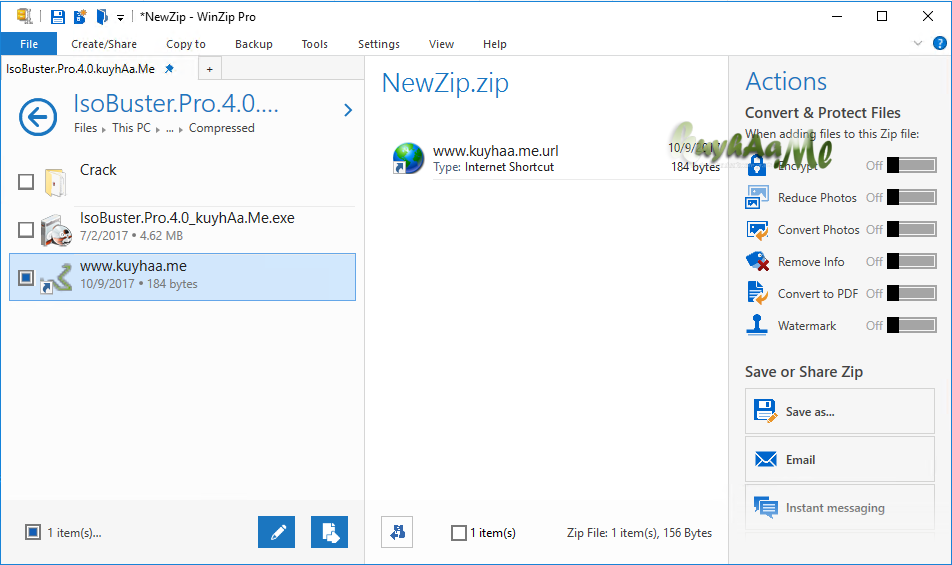Collapse the ribbon with the chevron arrow
This screenshot has width=952, height=565.
click(x=917, y=43)
